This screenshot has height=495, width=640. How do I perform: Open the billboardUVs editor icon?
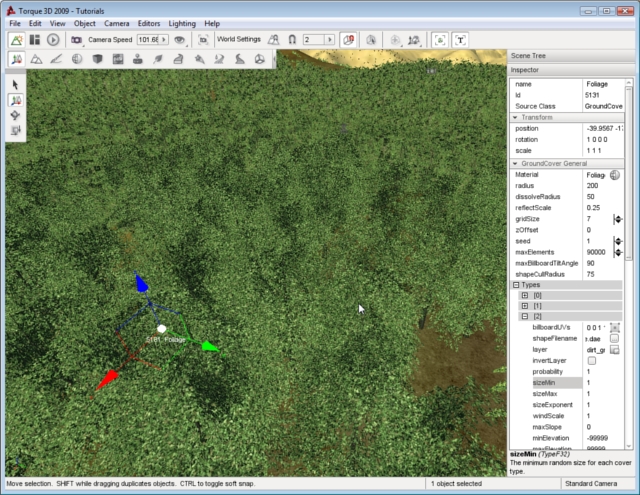(x=616, y=327)
